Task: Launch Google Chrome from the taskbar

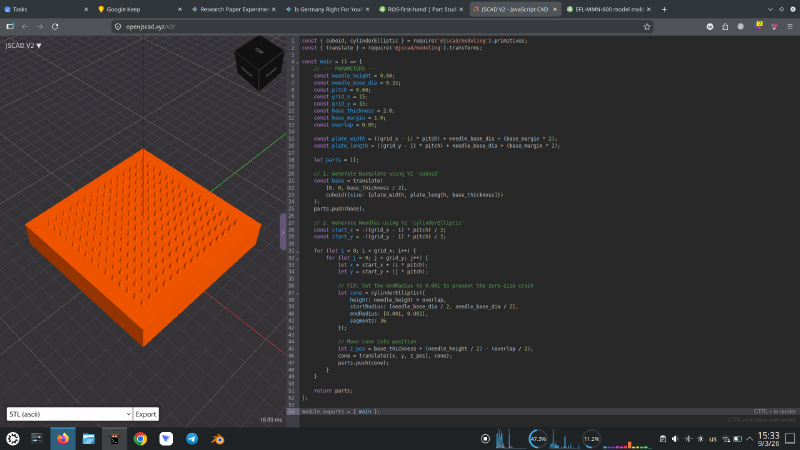Action: (x=140, y=439)
